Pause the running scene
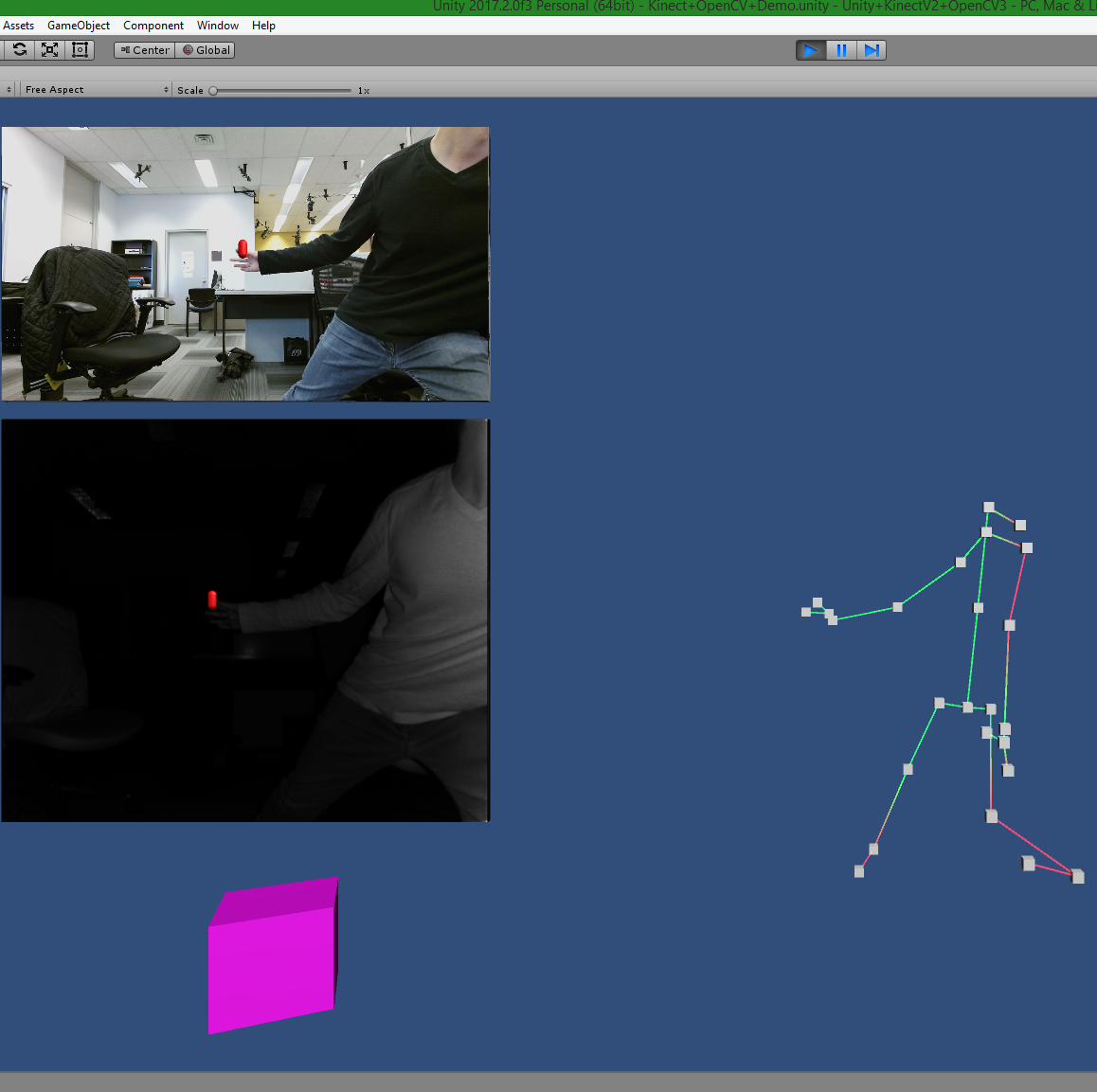 (x=841, y=50)
